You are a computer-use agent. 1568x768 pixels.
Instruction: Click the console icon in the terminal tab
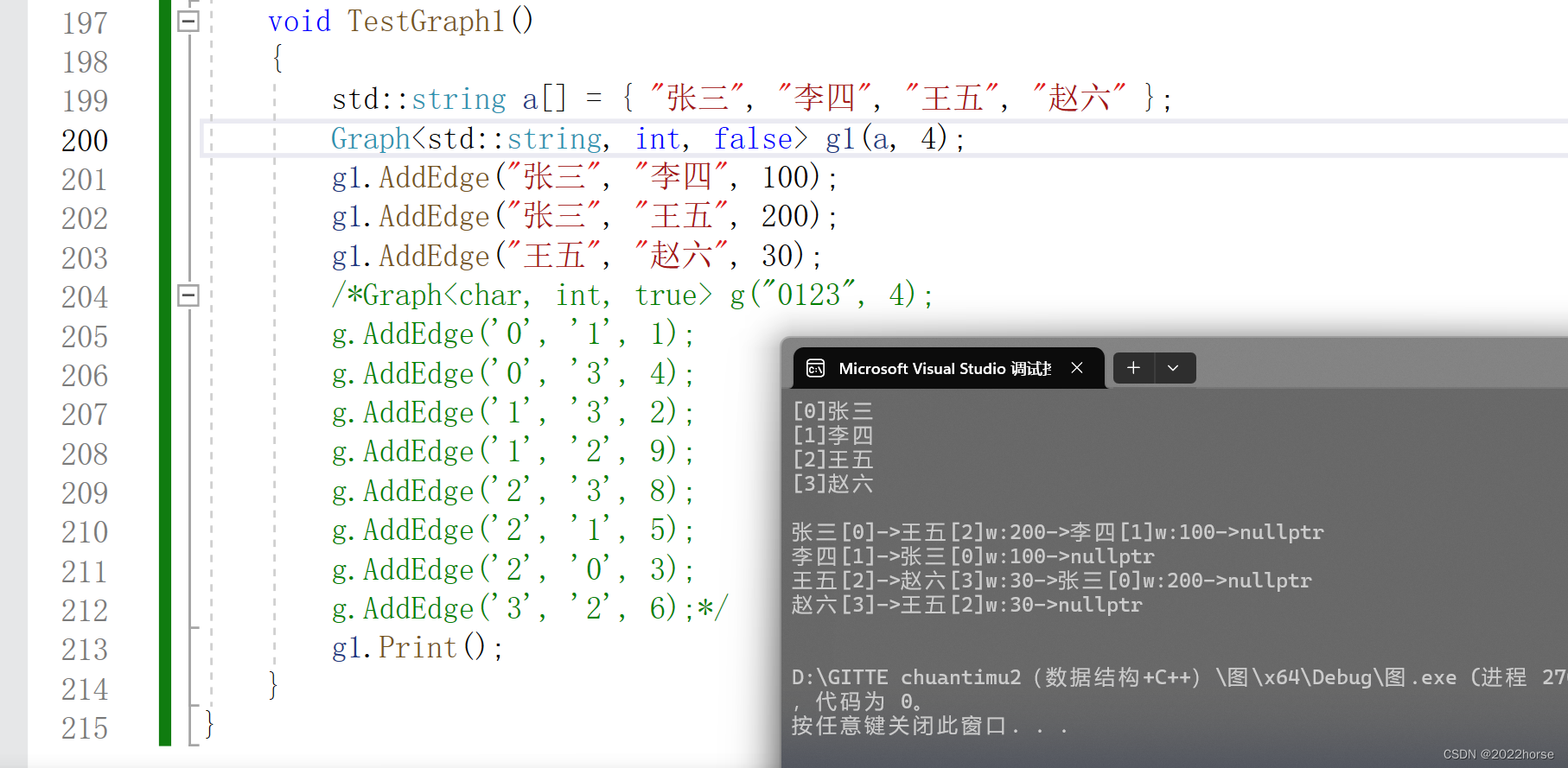(x=815, y=369)
